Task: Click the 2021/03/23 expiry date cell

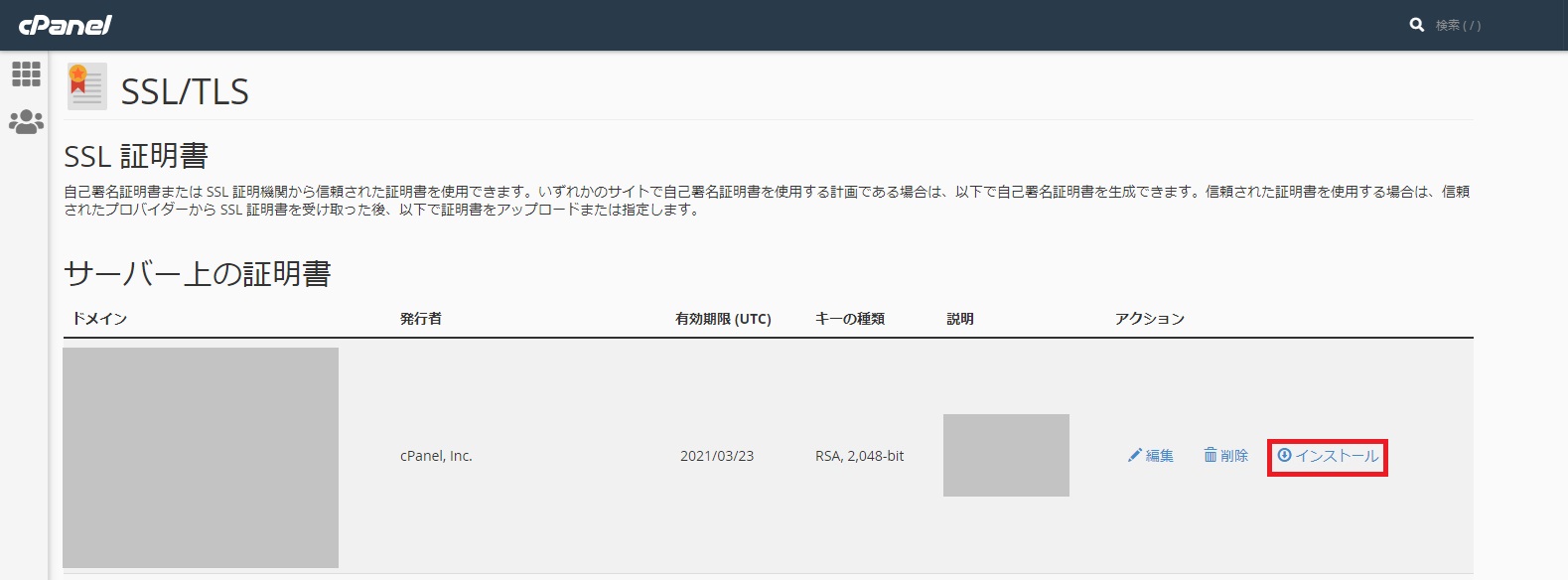Action: (x=717, y=456)
